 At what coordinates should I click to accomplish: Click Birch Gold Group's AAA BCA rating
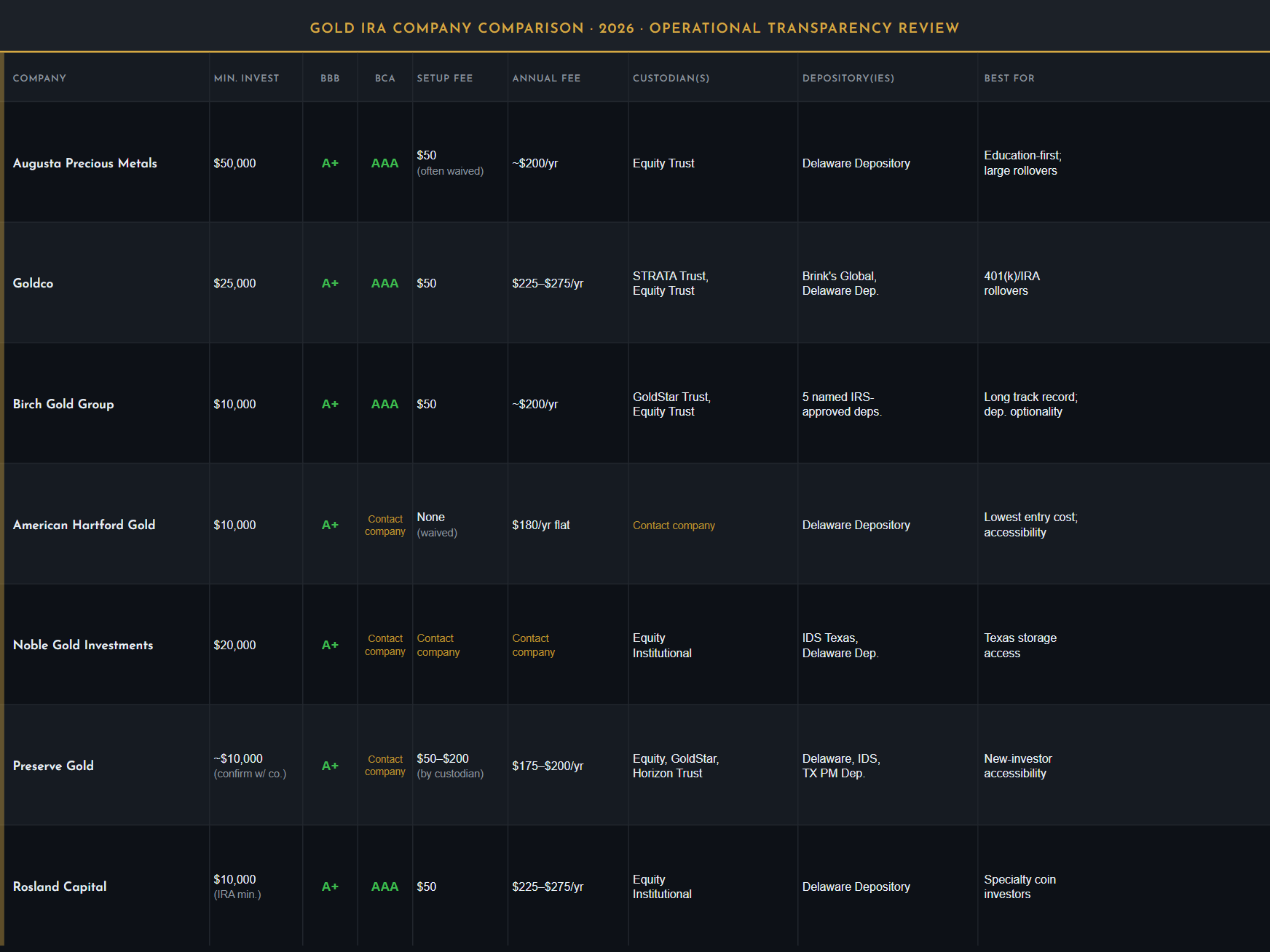click(x=384, y=404)
